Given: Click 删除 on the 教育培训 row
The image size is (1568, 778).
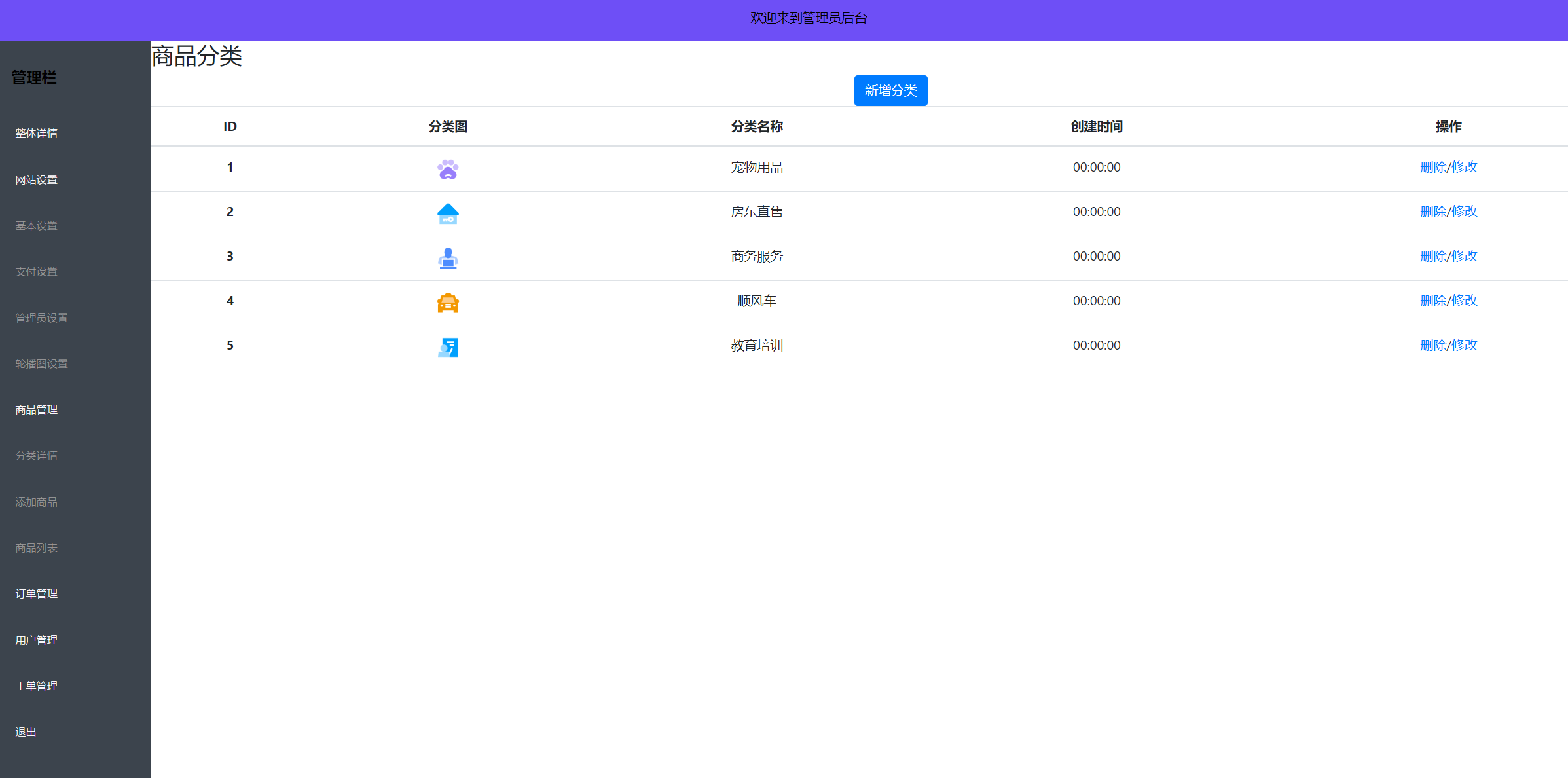Looking at the screenshot, I should point(1434,345).
